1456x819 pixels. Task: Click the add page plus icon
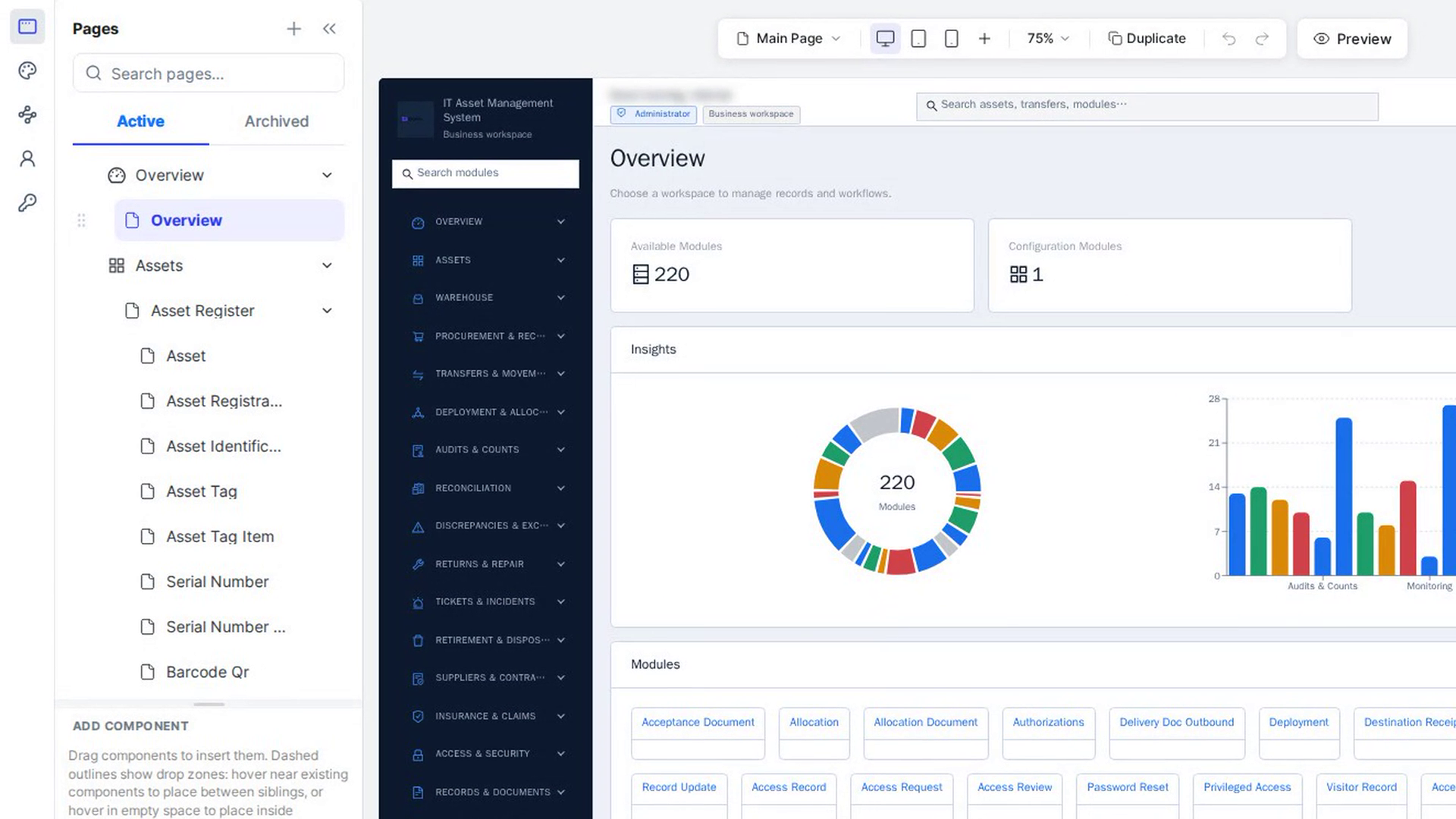click(293, 29)
